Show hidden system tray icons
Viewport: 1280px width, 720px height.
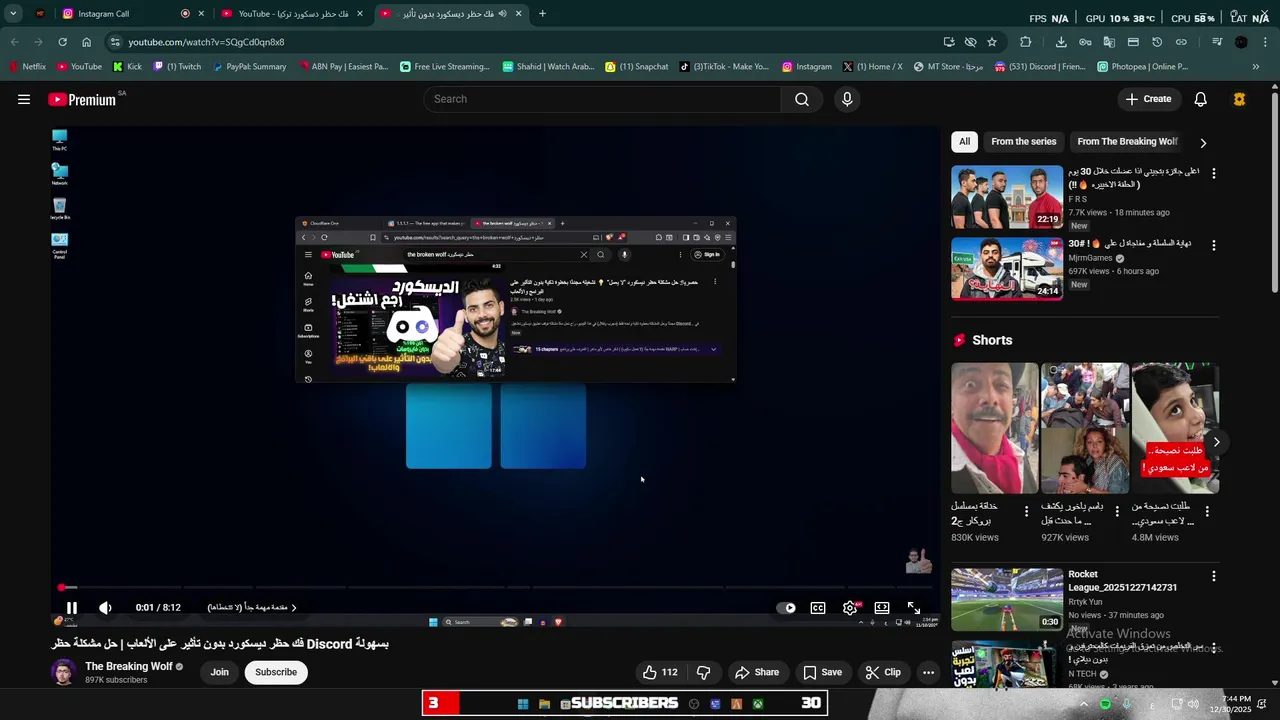[x=1083, y=704]
